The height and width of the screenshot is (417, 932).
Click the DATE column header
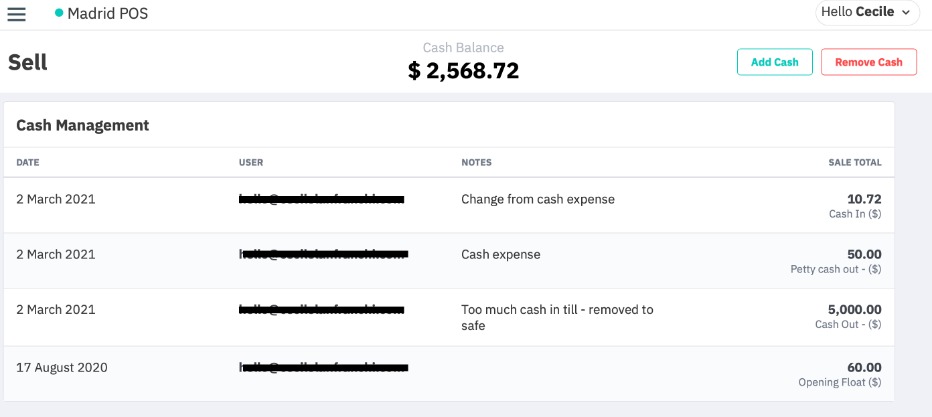(28, 162)
